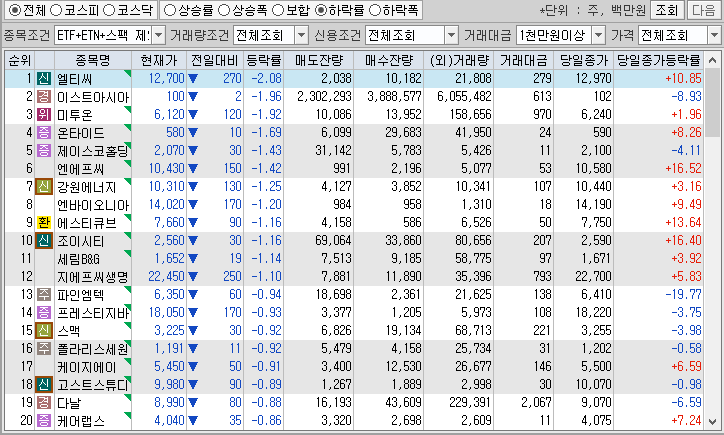Select the 하락률 radio button

coord(320,10)
